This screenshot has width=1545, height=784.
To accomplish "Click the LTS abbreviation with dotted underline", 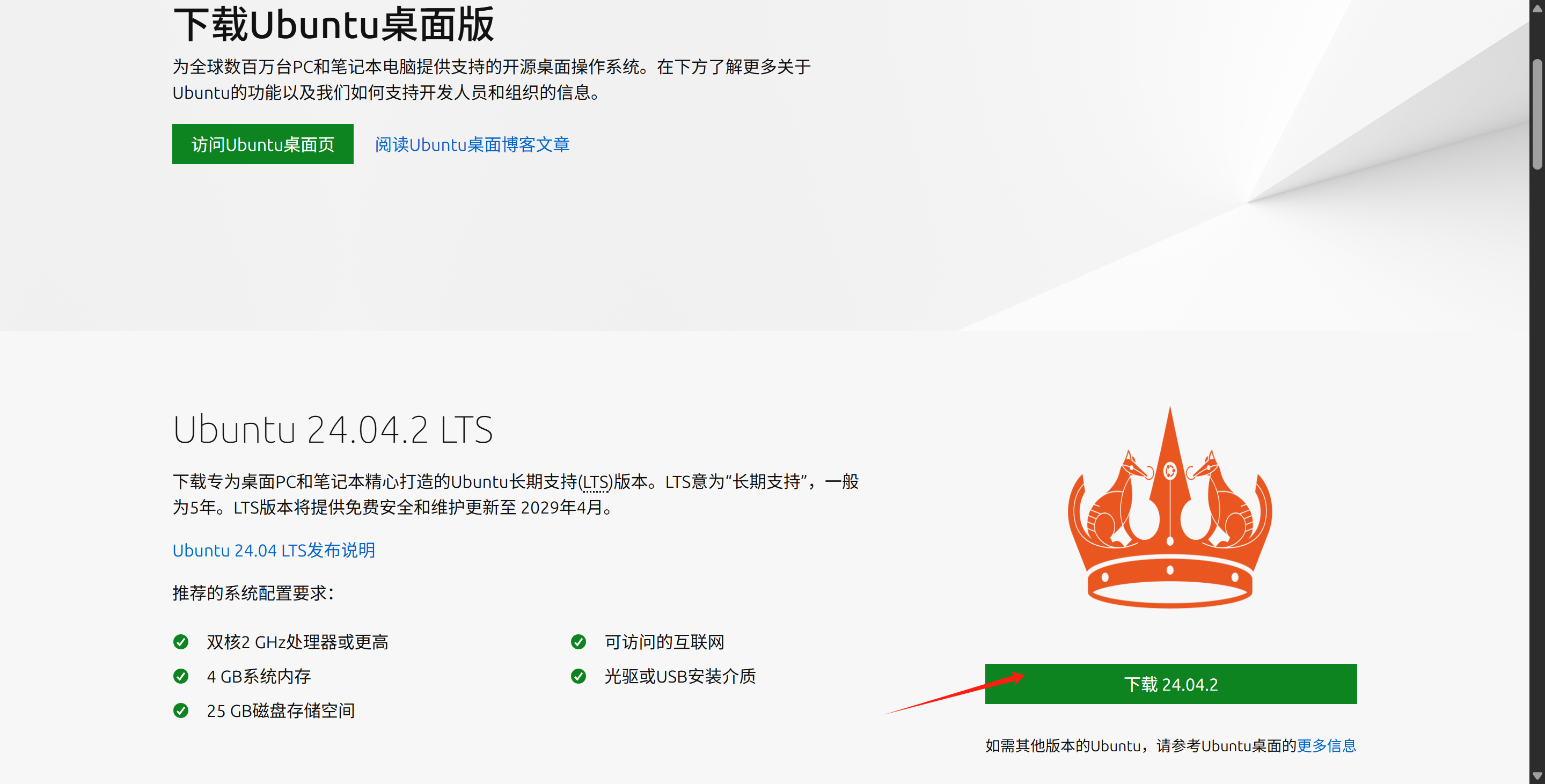I will (x=596, y=482).
